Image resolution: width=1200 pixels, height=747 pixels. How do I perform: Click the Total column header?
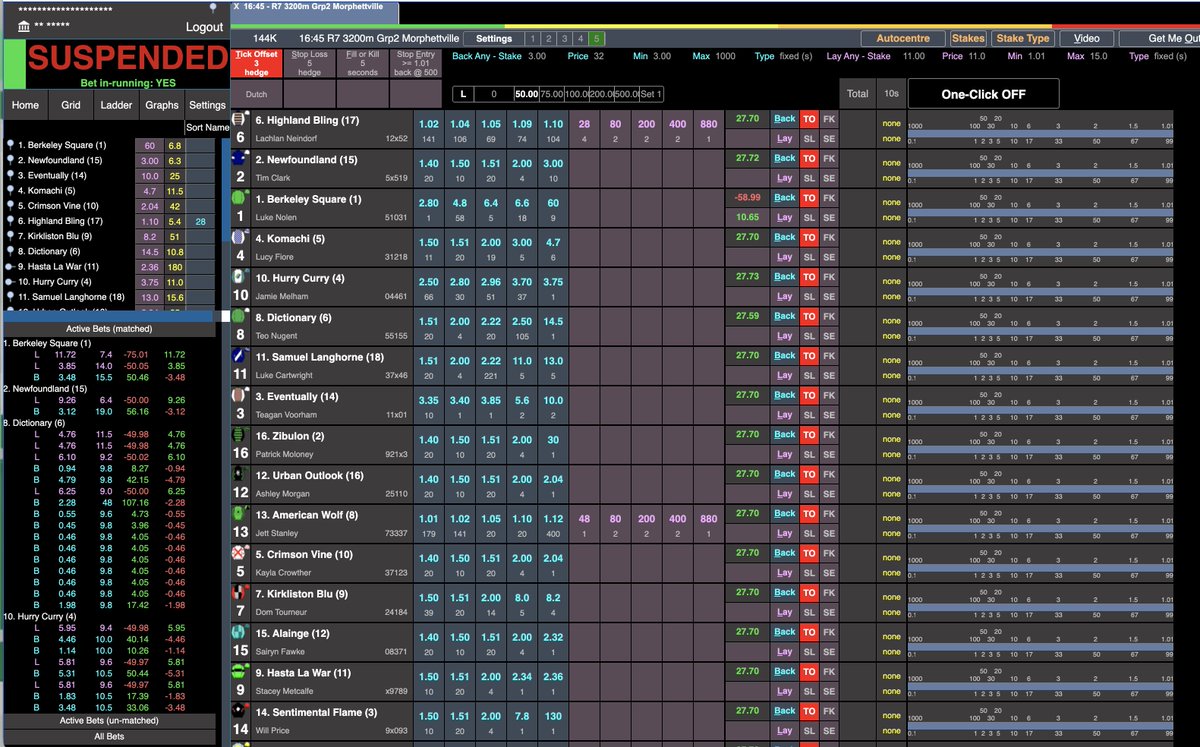pos(857,94)
